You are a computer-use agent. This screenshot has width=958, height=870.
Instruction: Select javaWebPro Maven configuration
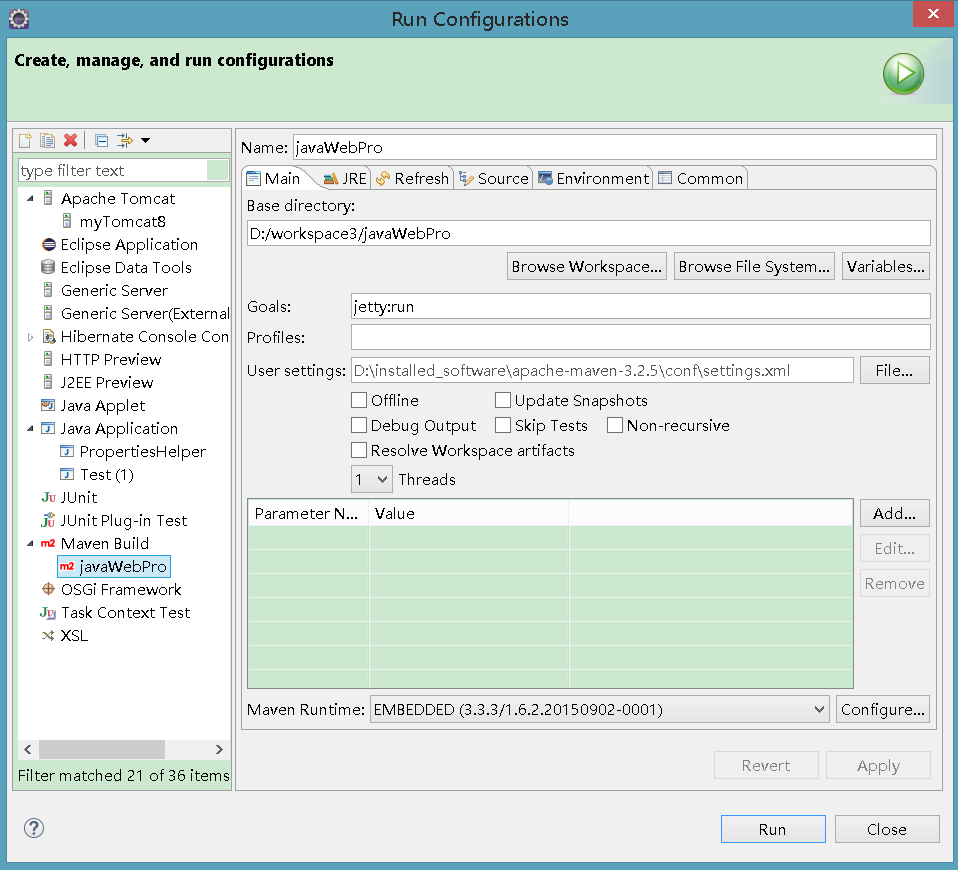(114, 567)
